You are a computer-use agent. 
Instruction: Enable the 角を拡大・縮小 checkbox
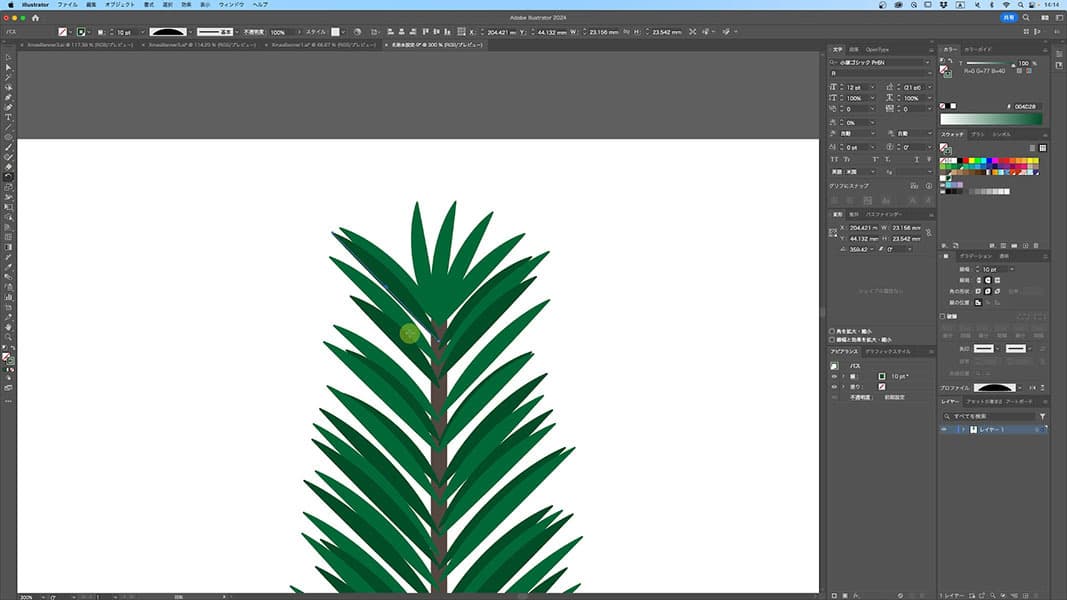[832, 331]
